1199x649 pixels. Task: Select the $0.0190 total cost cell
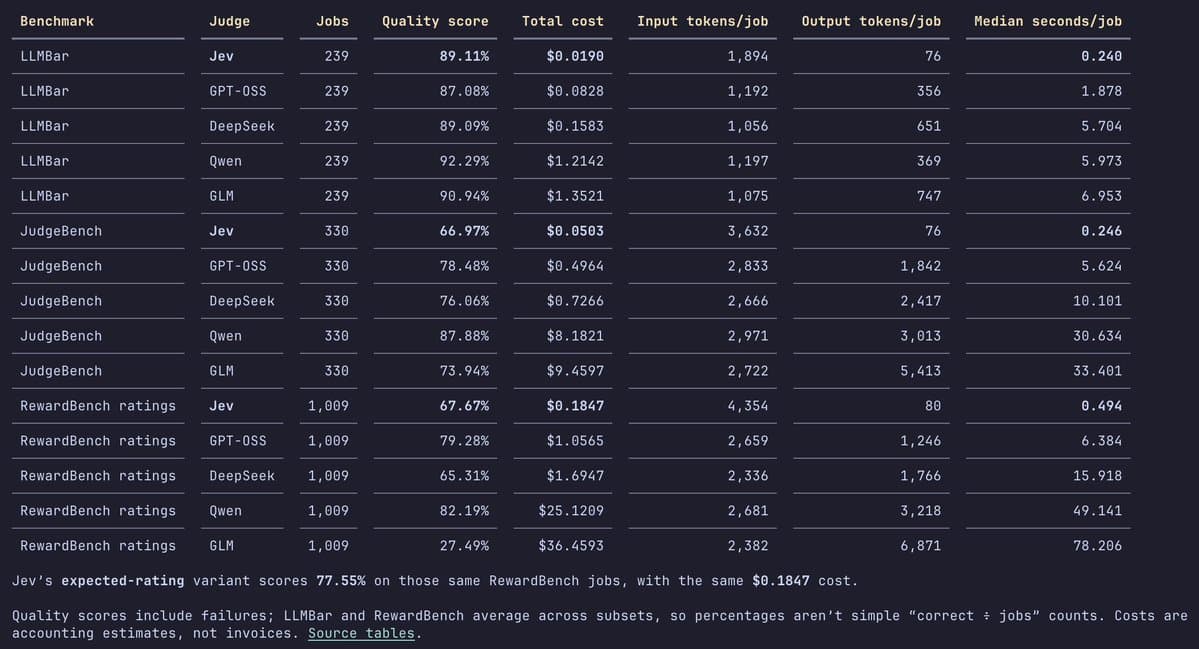575,56
